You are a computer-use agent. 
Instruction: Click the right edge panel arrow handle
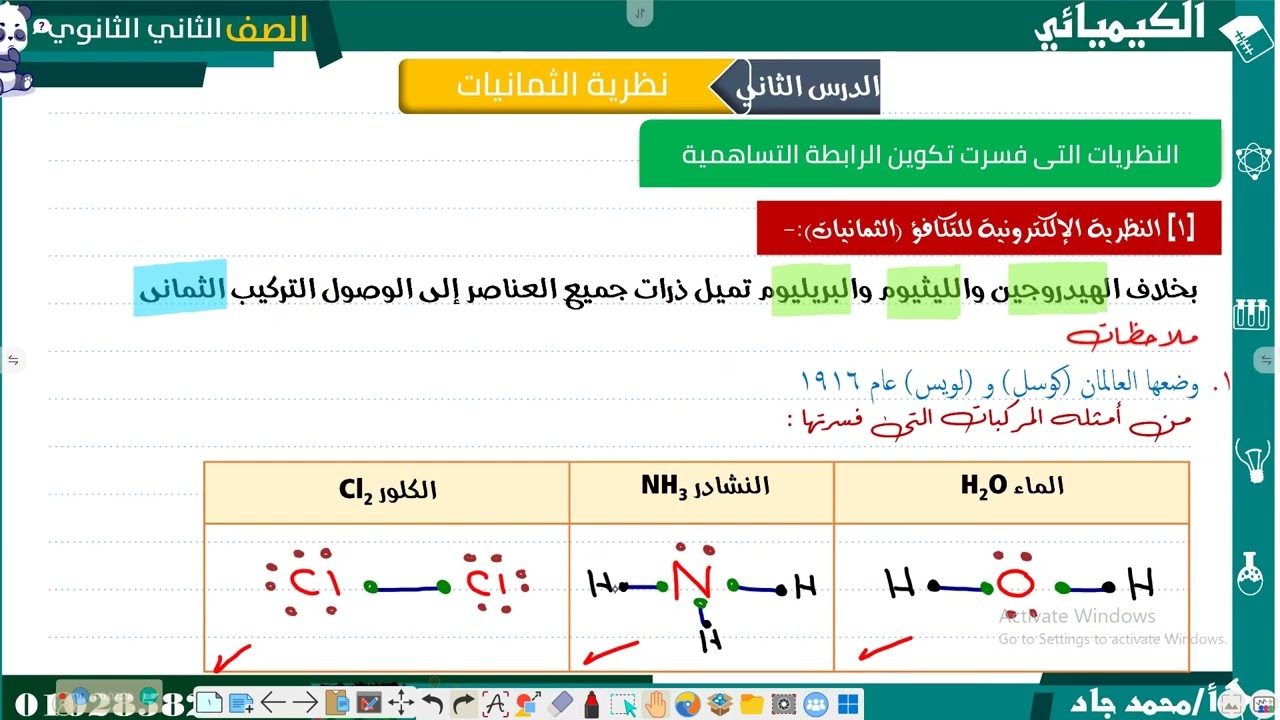pos(1267,360)
